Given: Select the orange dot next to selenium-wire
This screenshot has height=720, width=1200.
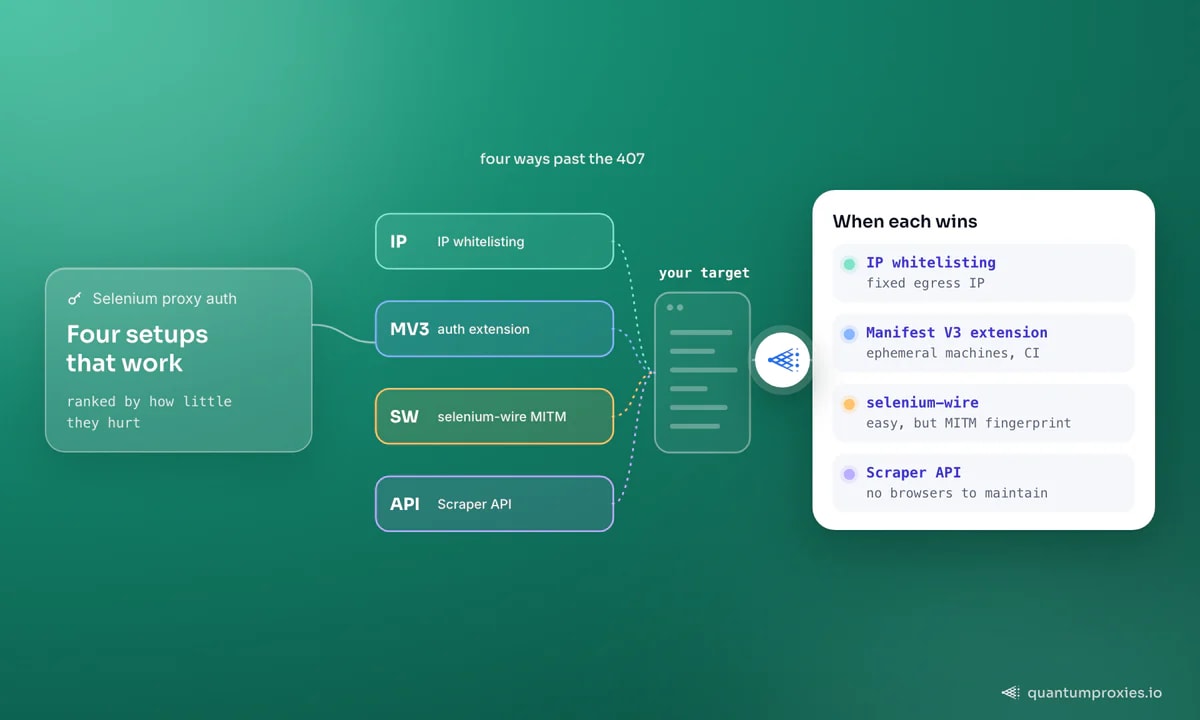Looking at the screenshot, I should pyautogui.click(x=849, y=404).
